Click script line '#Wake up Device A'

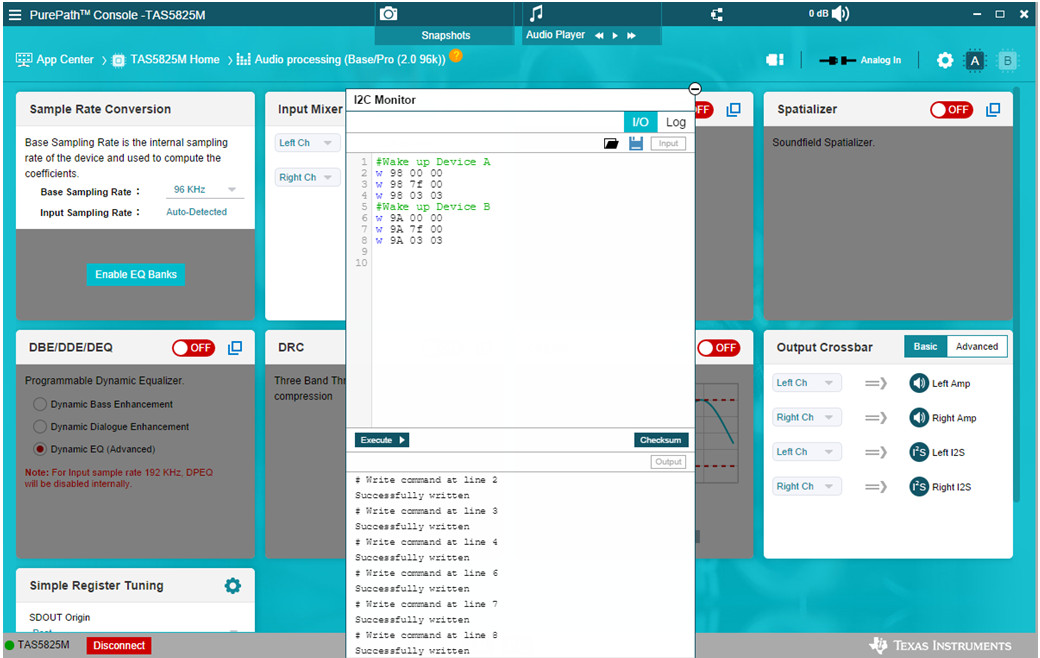point(433,162)
